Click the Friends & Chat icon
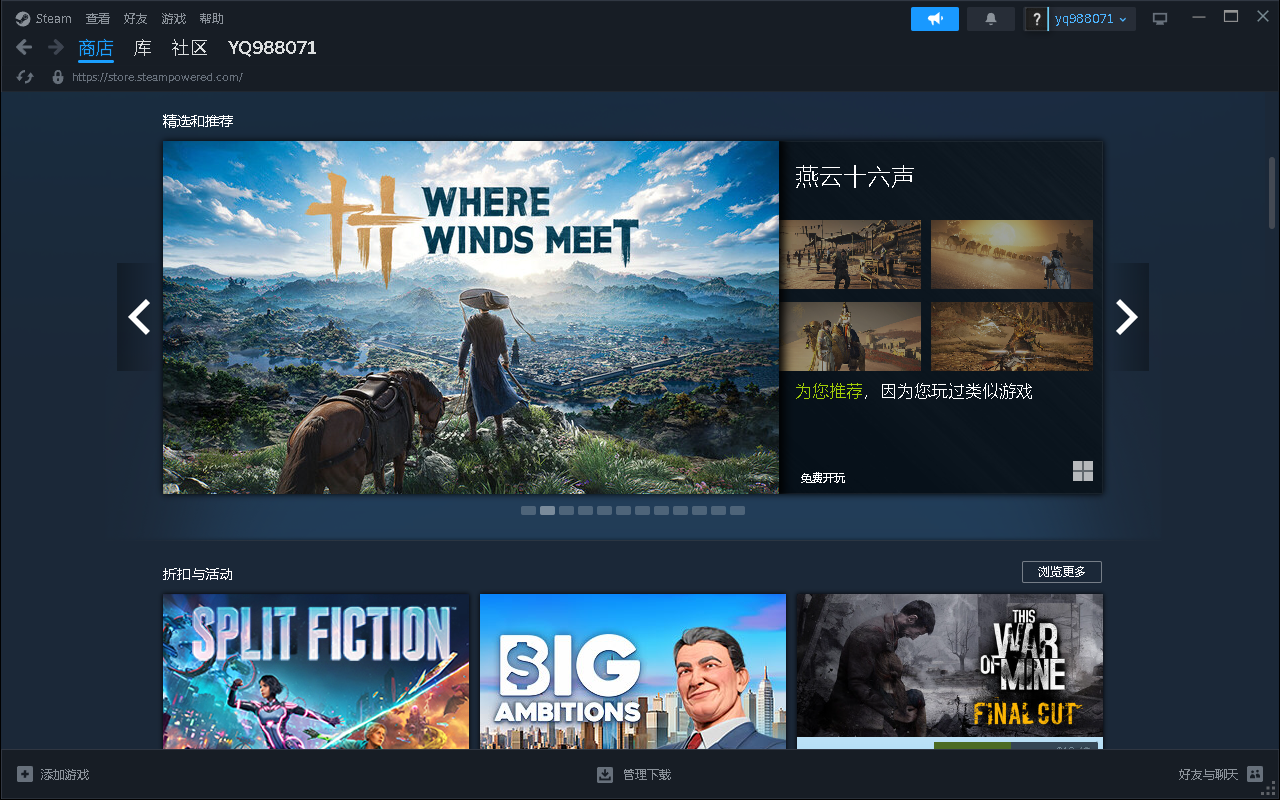The height and width of the screenshot is (800, 1280). click(x=1255, y=774)
